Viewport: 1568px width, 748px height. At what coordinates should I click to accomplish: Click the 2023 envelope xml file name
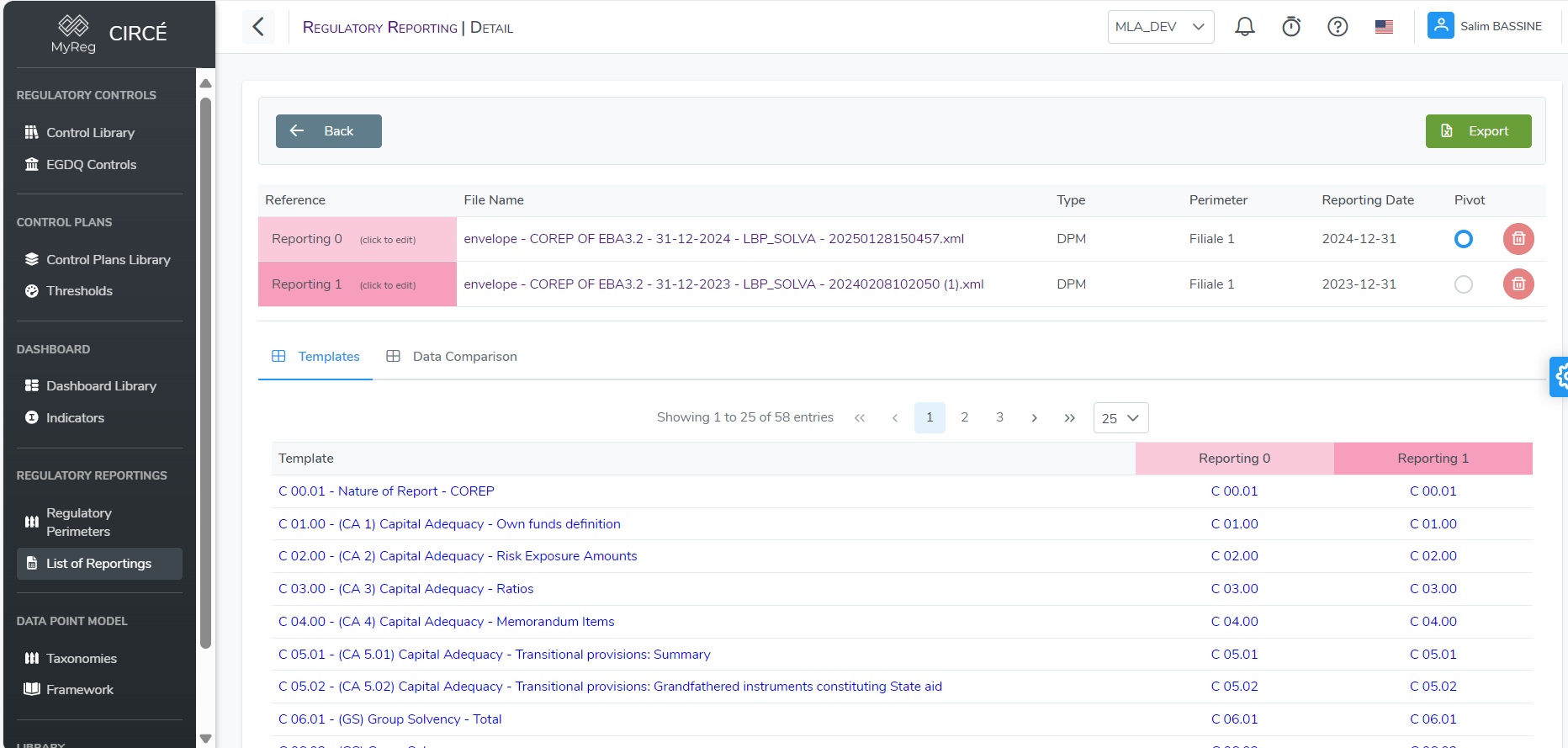coord(723,284)
